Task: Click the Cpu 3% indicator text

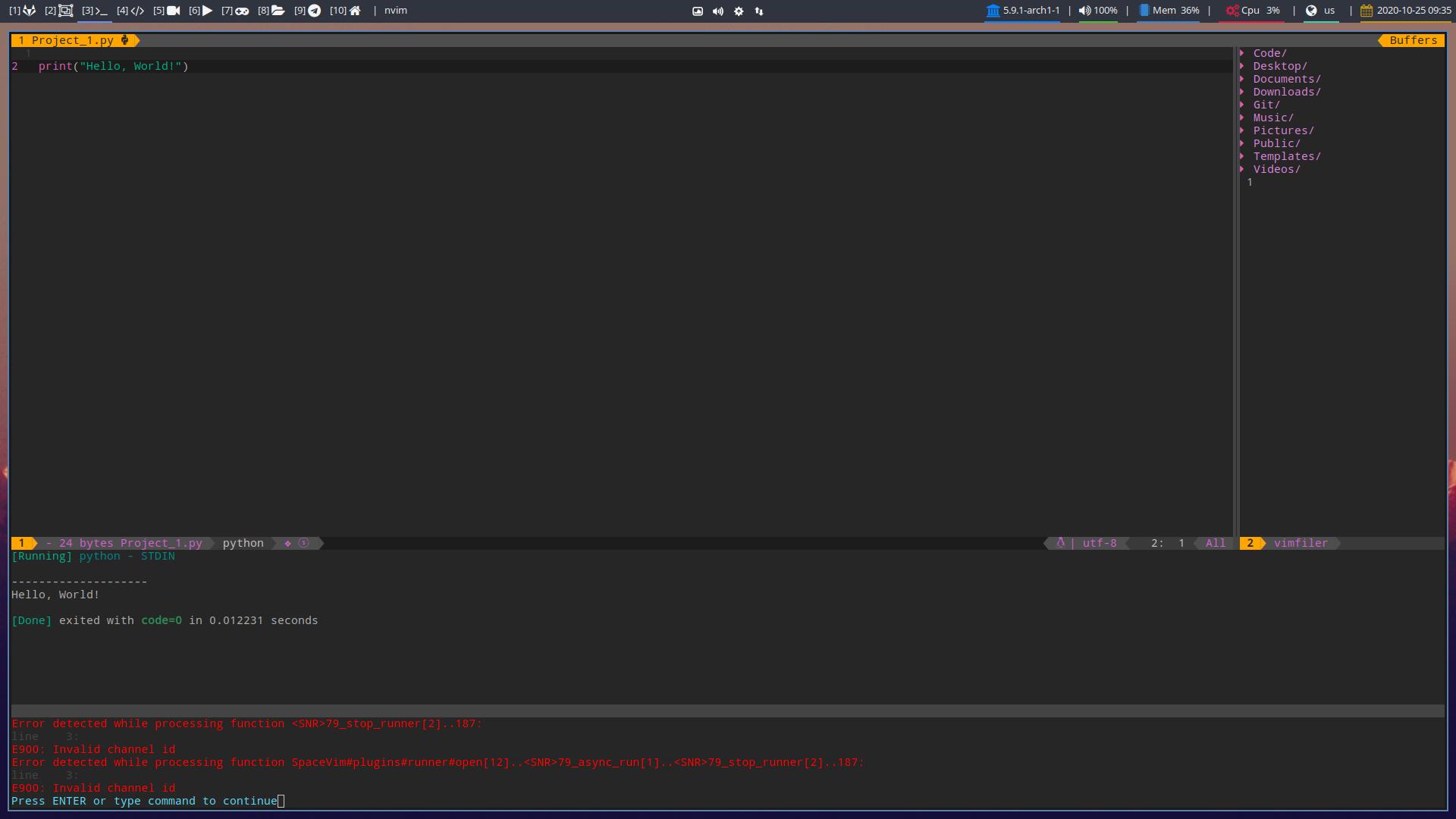Action: click(x=1260, y=11)
